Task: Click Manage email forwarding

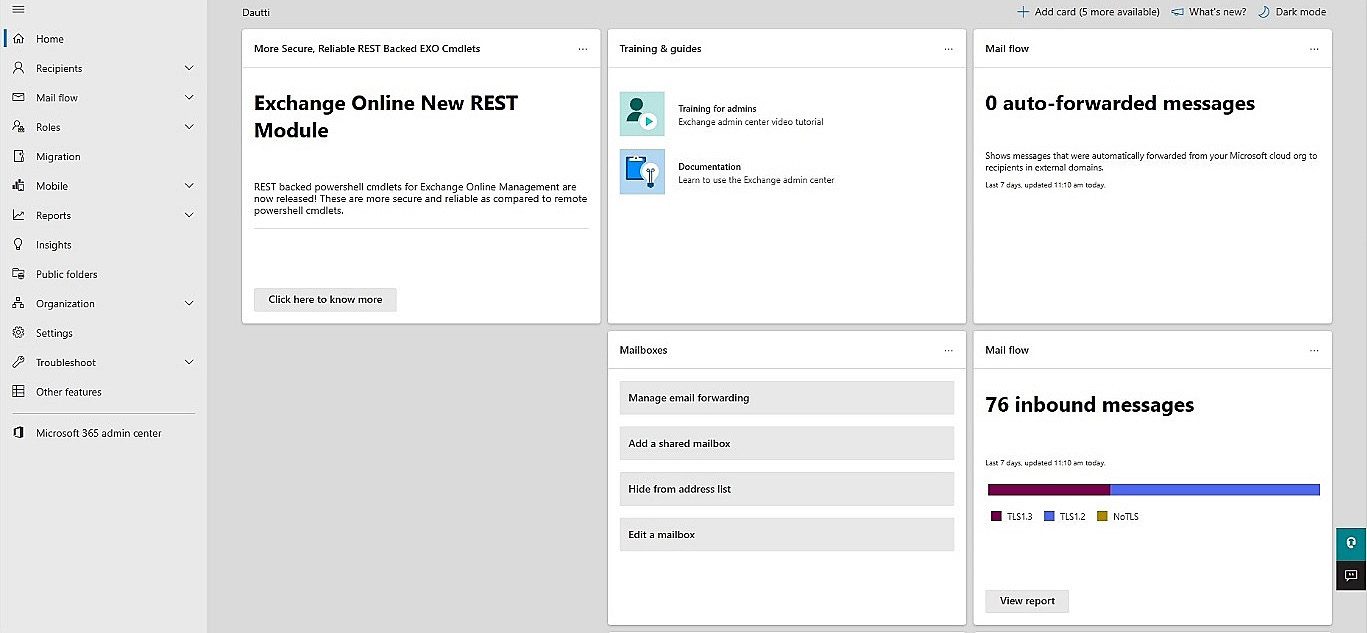Action: click(x=787, y=398)
